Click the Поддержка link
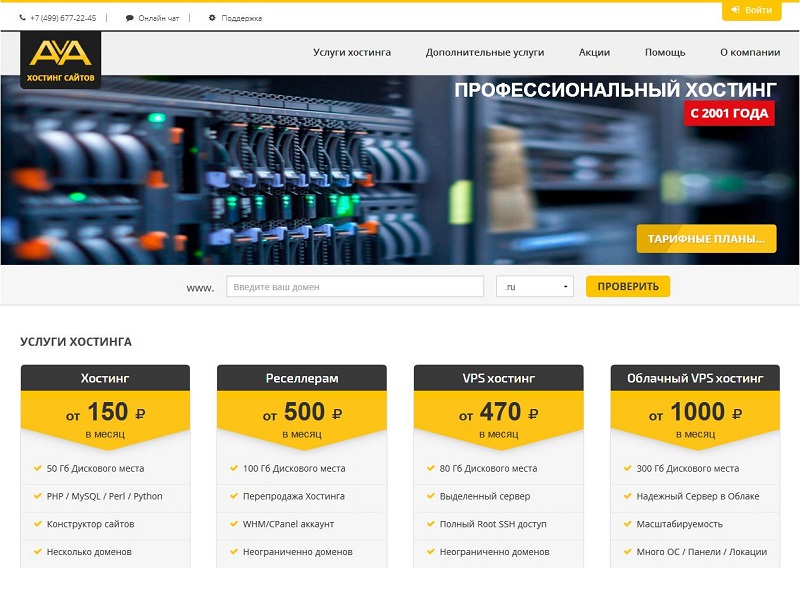Viewport: 800px width, 593px height. pyautogui.click(x=241, y=18)
